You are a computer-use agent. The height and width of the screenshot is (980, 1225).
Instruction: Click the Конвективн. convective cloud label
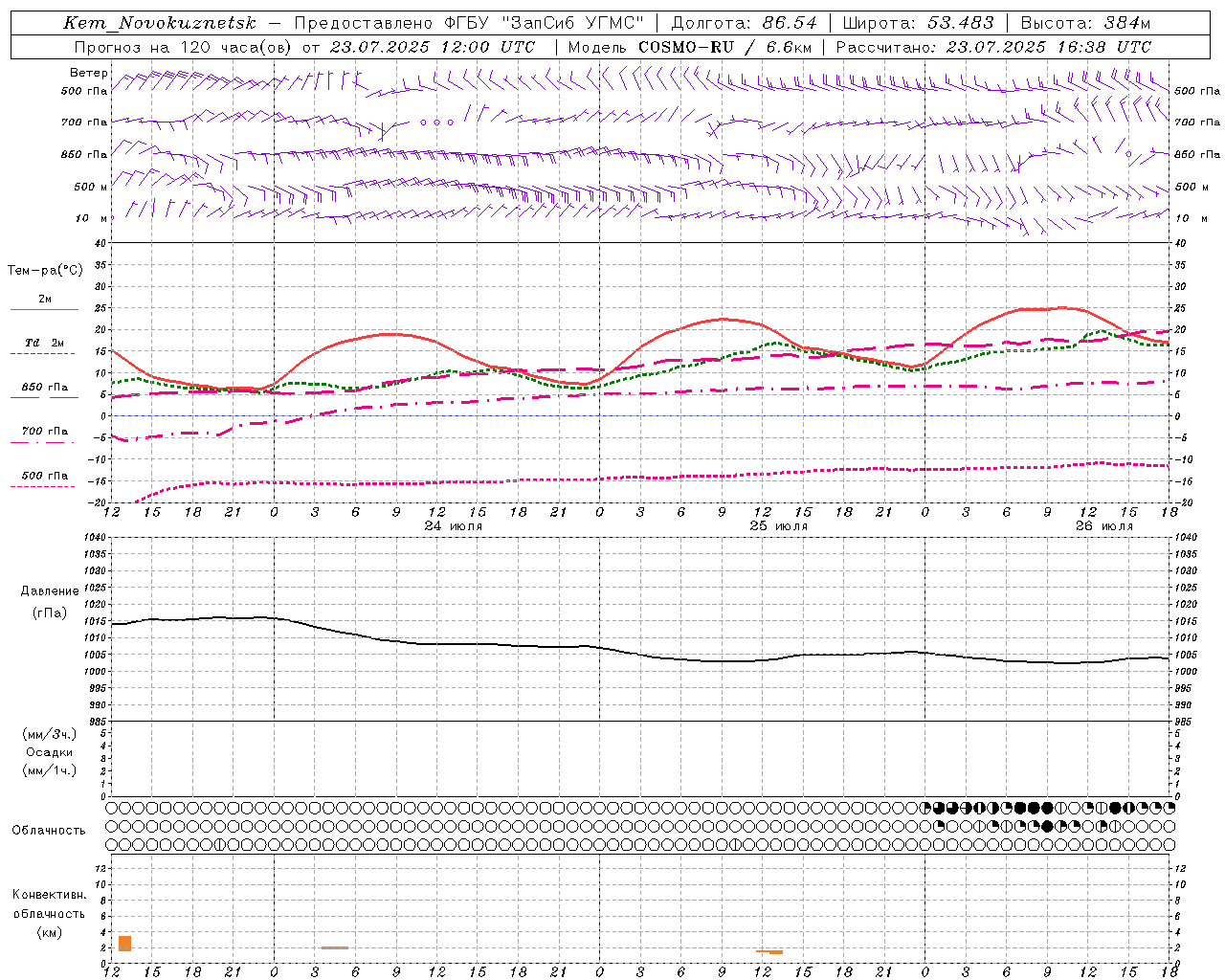(x=49, y=895)
